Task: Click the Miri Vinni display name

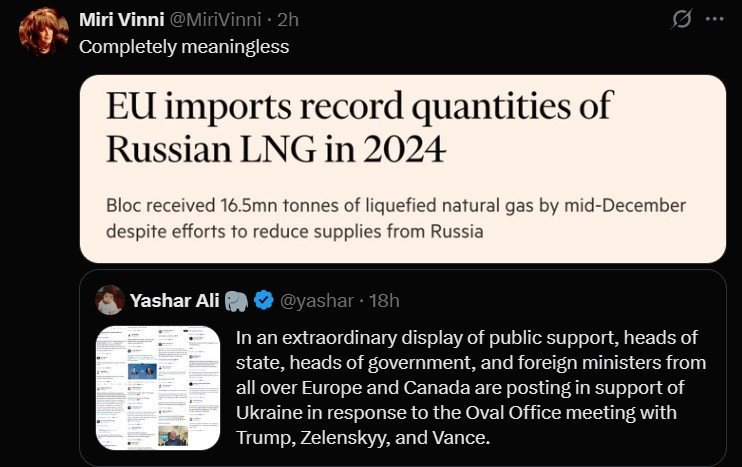Action: pos(122,19)
